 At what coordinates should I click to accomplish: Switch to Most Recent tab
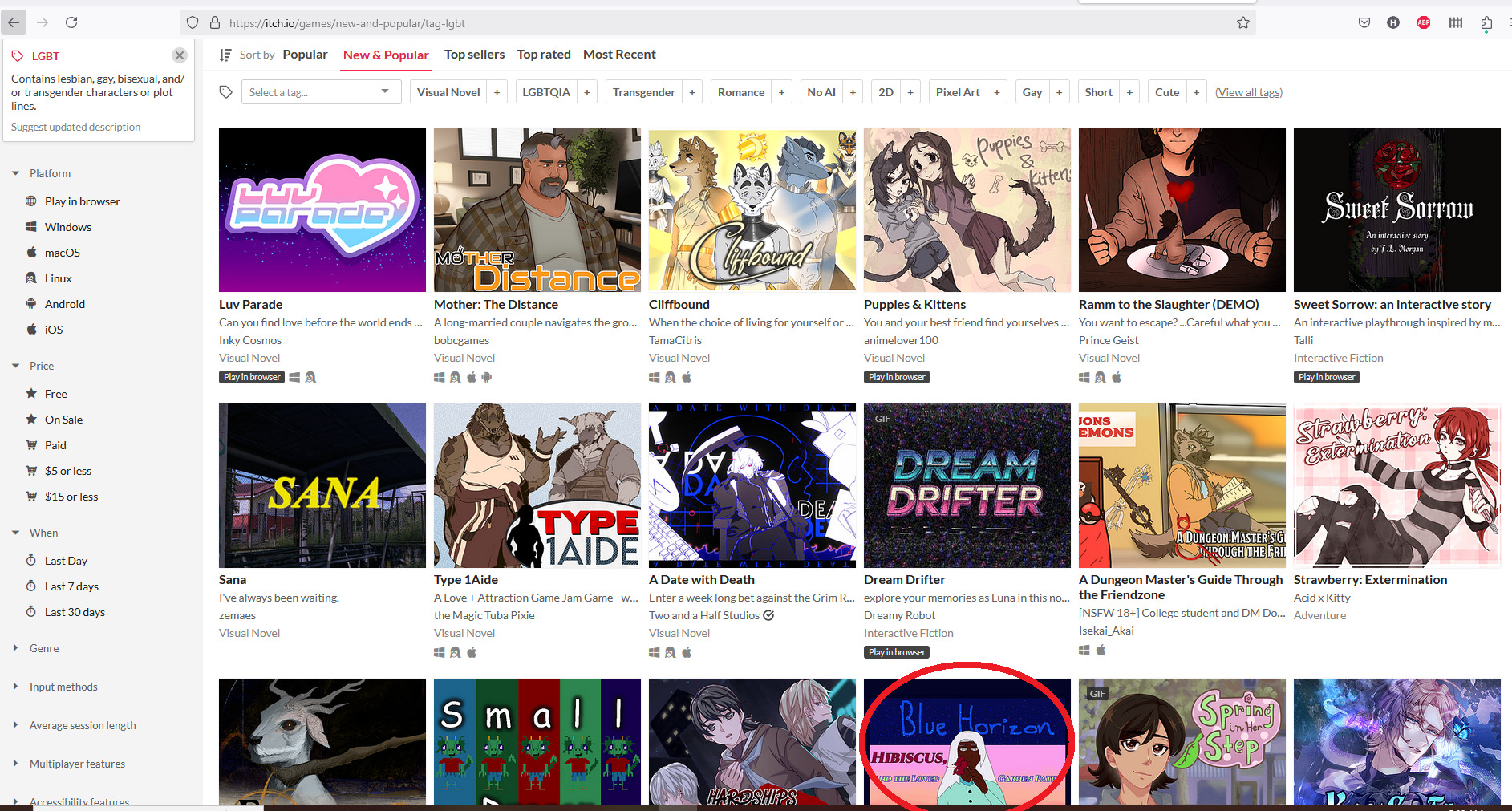pos(619,55)
